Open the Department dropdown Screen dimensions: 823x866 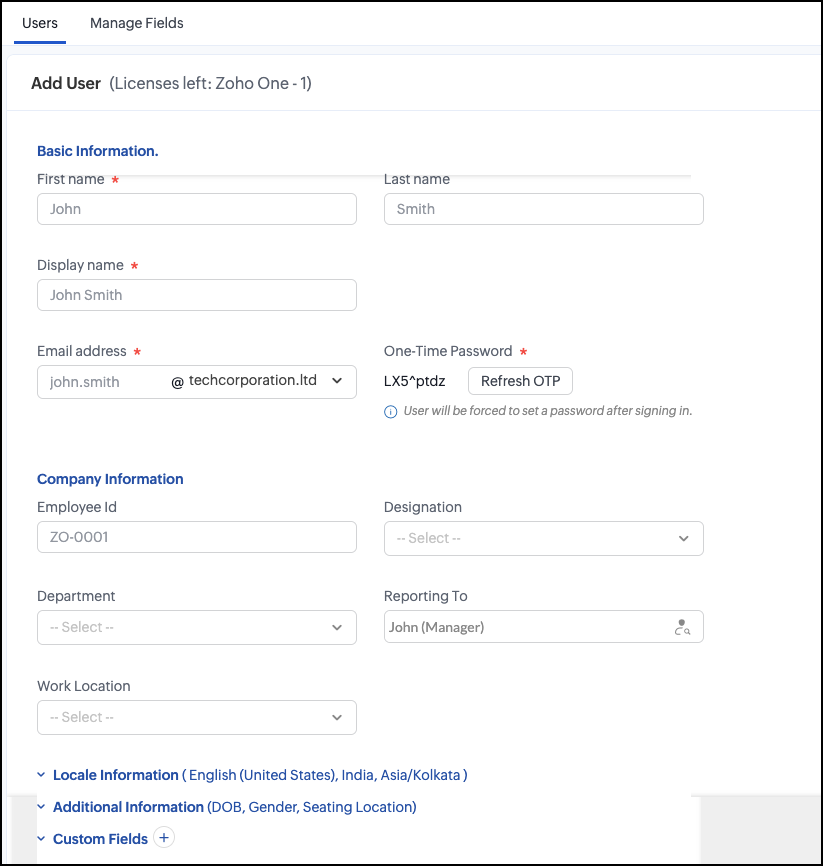196,627
